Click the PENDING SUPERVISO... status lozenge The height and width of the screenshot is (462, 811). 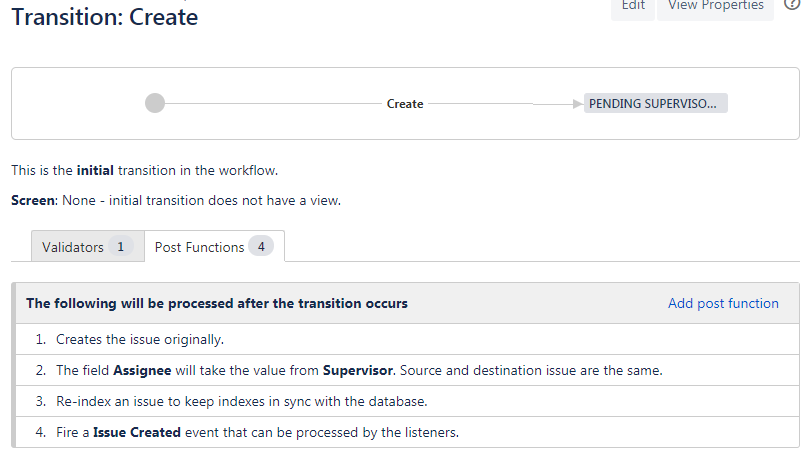[655, 103]
